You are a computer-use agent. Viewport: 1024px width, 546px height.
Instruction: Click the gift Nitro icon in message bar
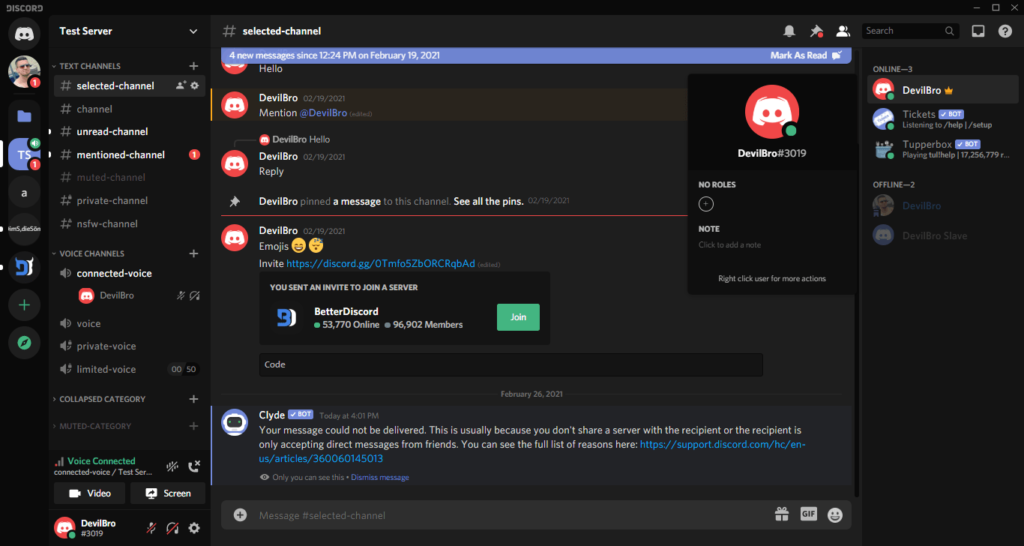[782, 514]
